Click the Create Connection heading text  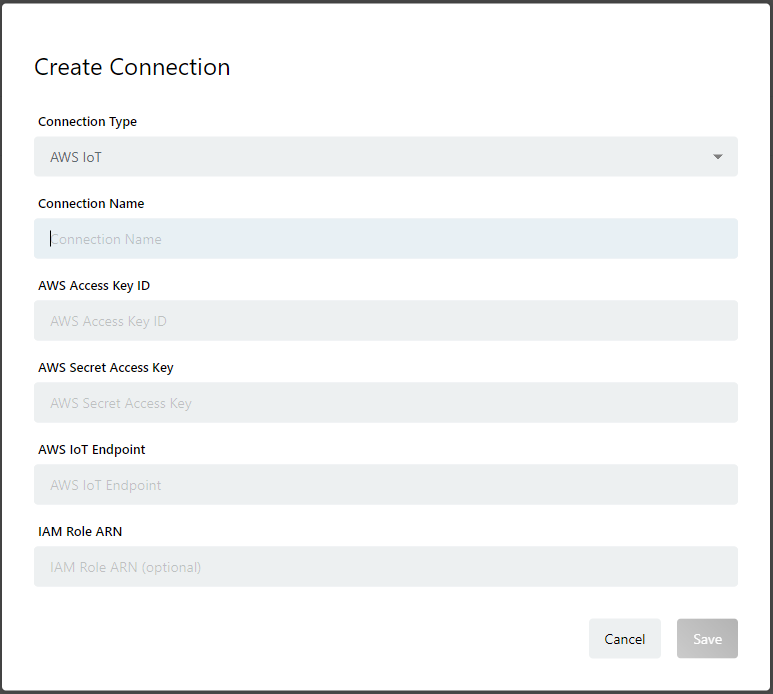132,67
